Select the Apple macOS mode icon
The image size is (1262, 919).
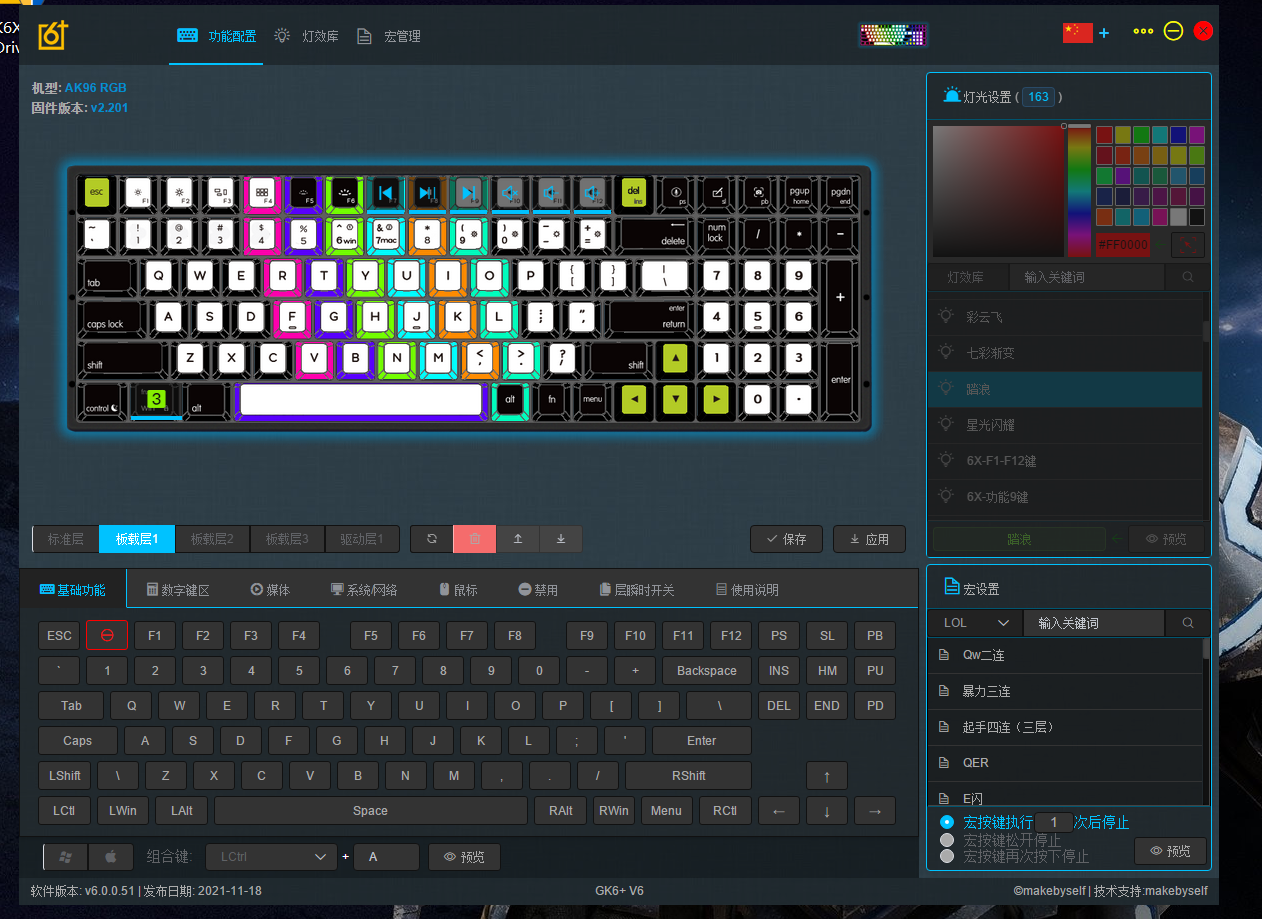coord(111,857)
